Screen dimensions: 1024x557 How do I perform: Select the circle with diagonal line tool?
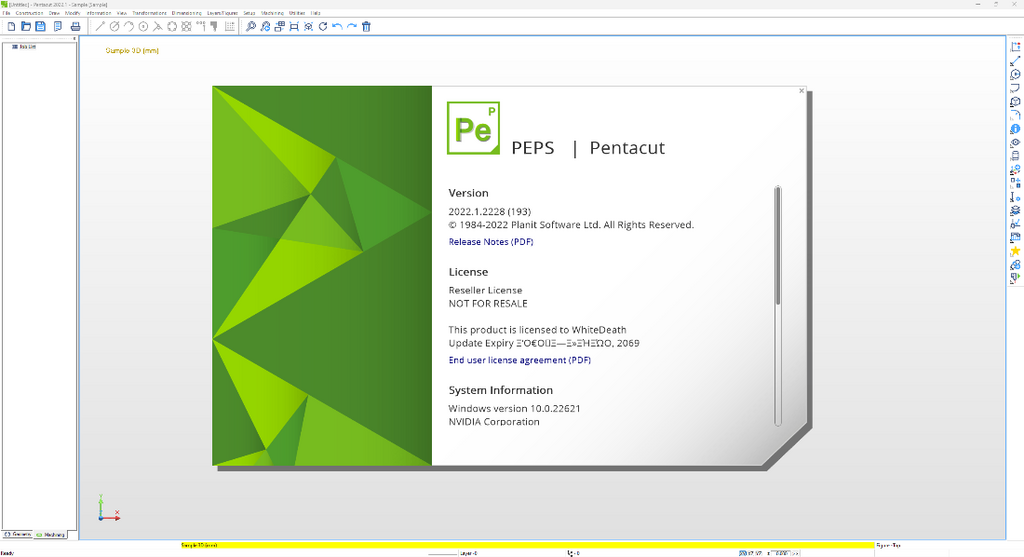click(x=114, y=27)
